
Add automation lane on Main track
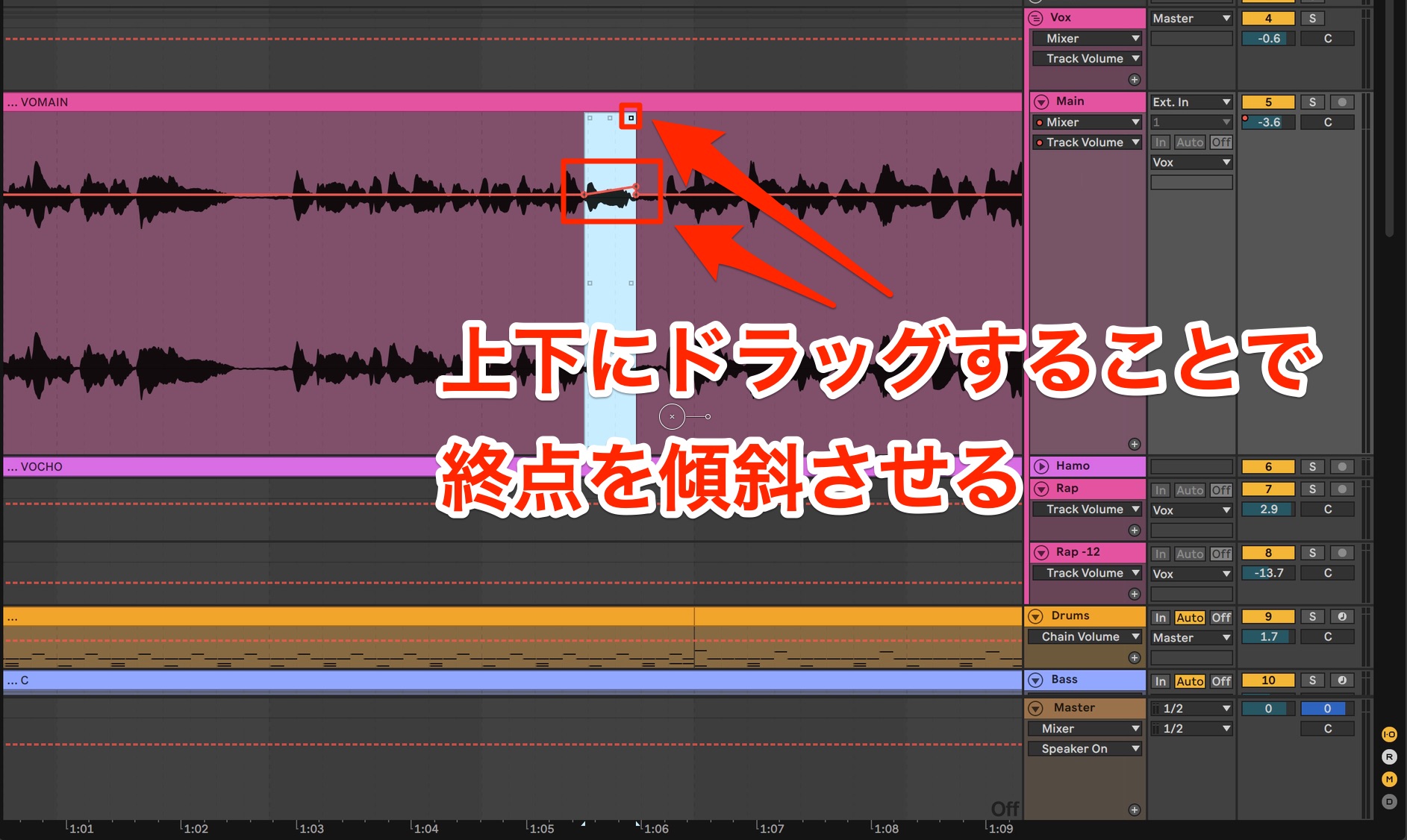1135,444
